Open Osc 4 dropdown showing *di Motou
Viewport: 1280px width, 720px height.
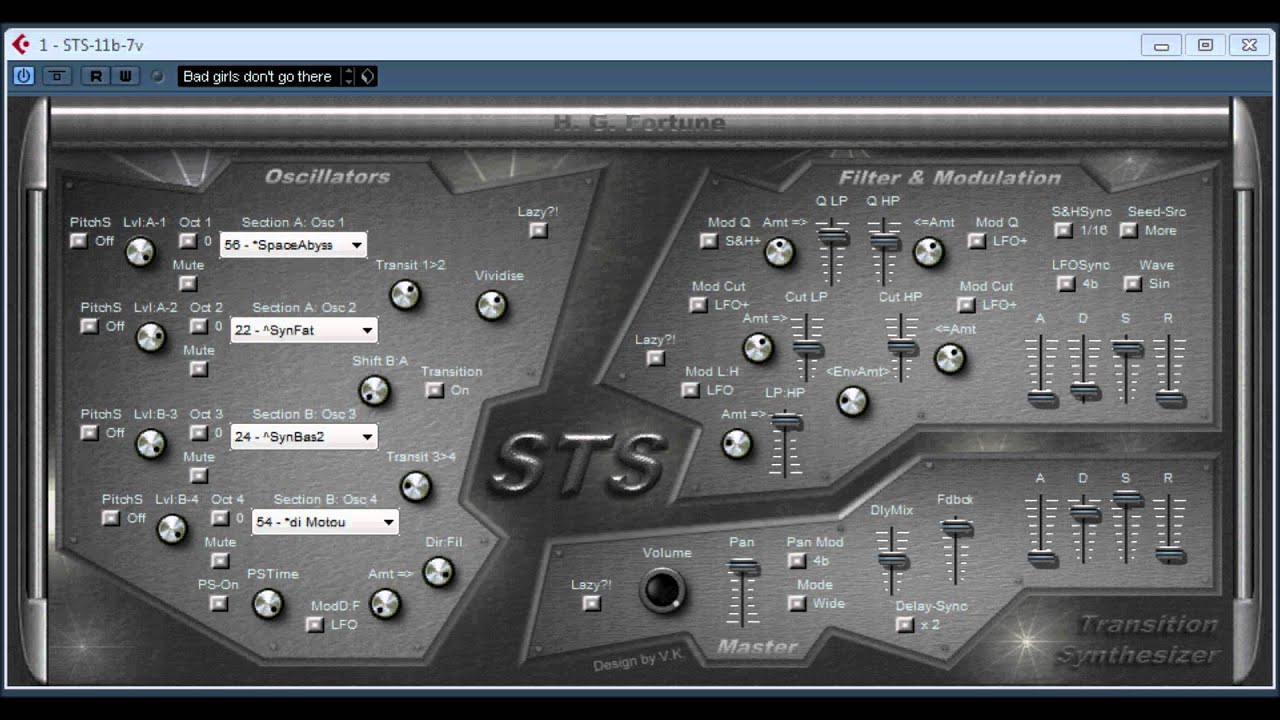325,522
